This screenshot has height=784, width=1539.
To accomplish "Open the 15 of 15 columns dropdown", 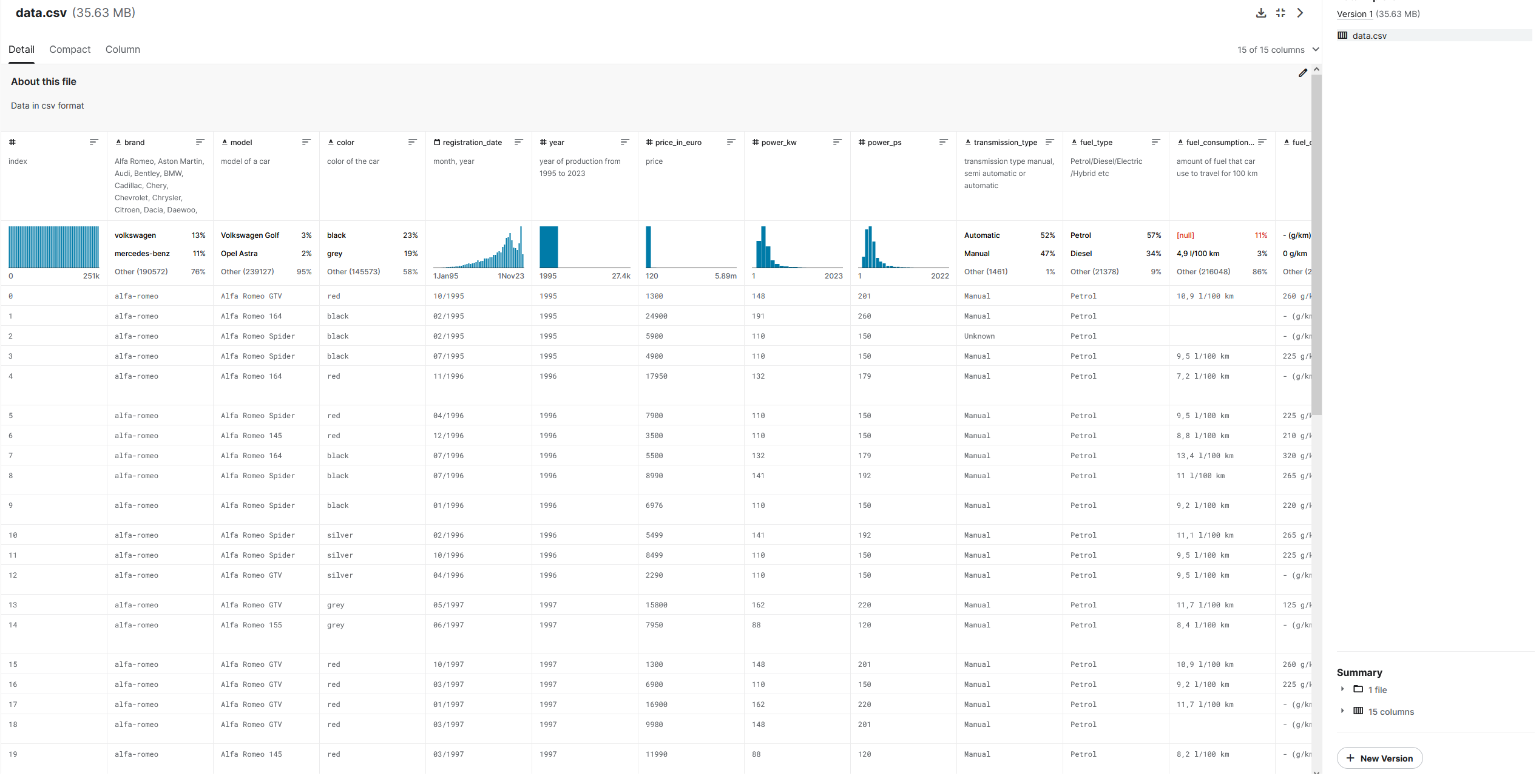I will [x=1277, y=50].
